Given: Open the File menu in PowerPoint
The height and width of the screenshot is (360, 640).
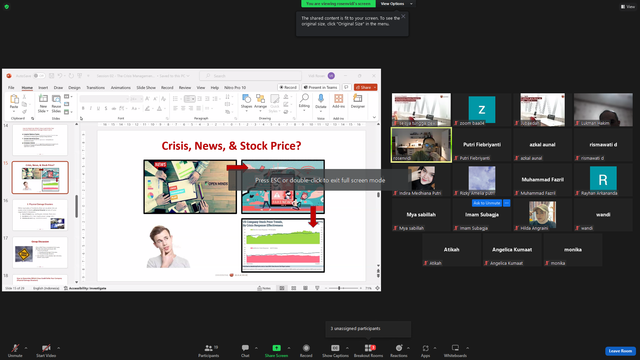Looking at the screenshot, I should pos(11,87).
